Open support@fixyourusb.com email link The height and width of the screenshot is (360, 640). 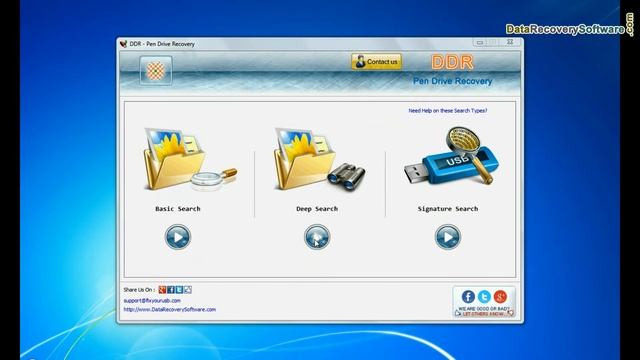[152, 300]
